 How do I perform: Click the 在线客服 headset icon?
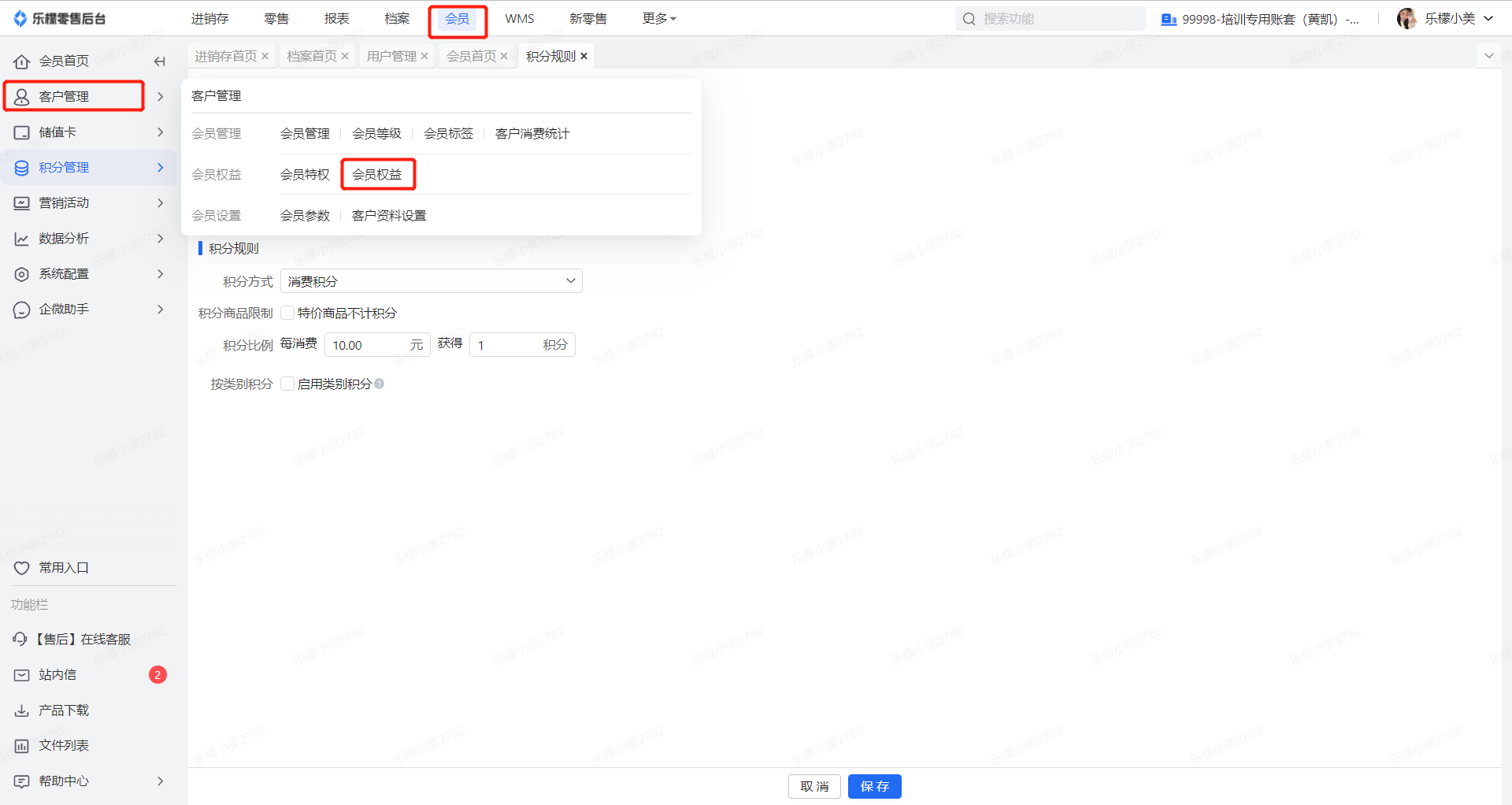tap(20, 639)
